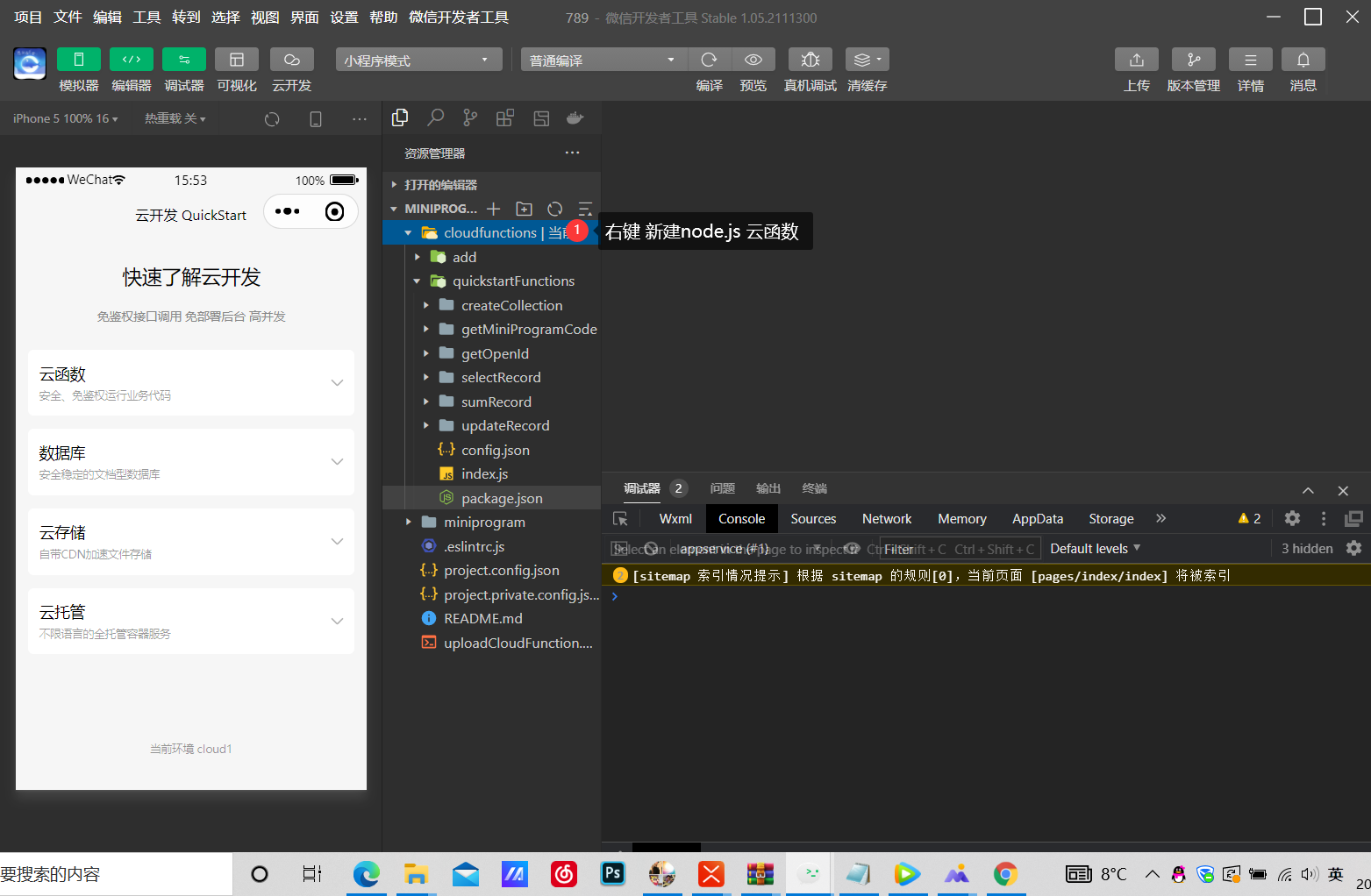Select the search icon in sidebar

(x=435, y=117)
